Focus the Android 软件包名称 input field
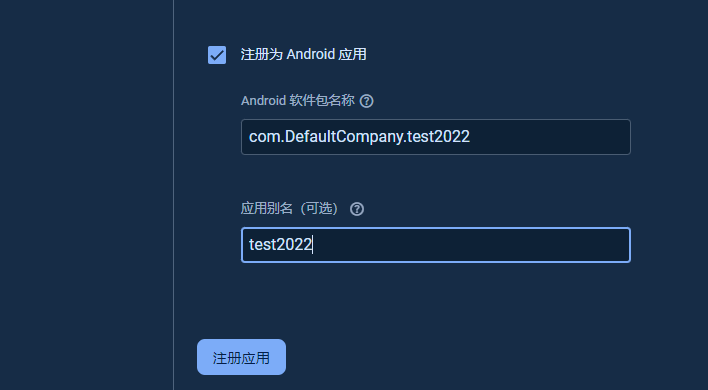Viewport: 708px width, 390px height. 436,137
